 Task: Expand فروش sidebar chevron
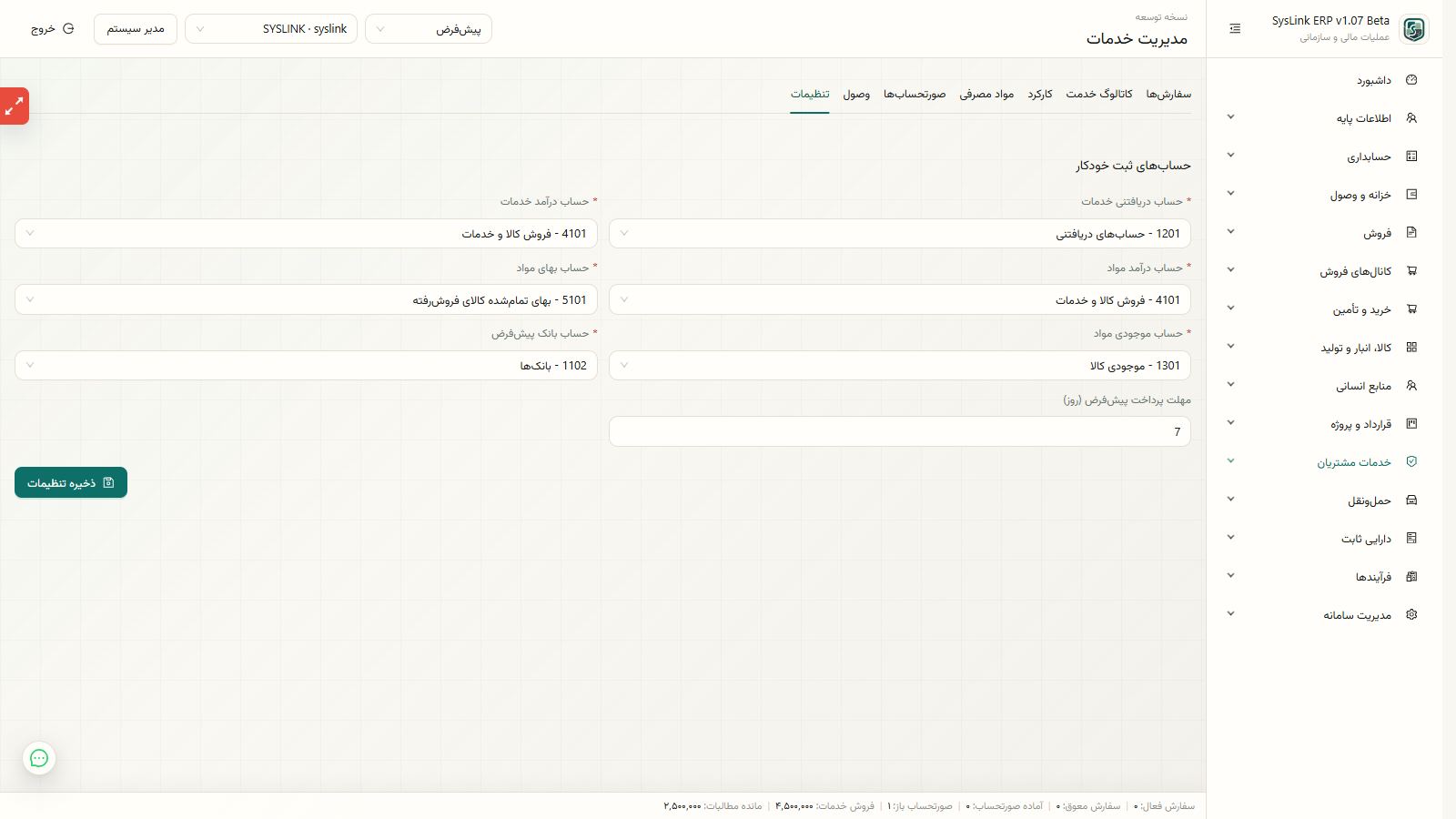[x=1230, y=232]
